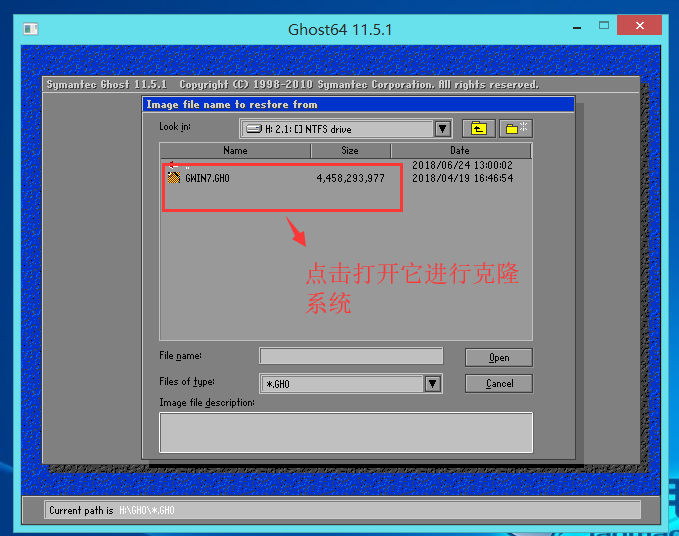Click the date 2018/06/24 13:00:02
Screen dimensions: 679x536
pyautogui.click(x=462, y=165)
